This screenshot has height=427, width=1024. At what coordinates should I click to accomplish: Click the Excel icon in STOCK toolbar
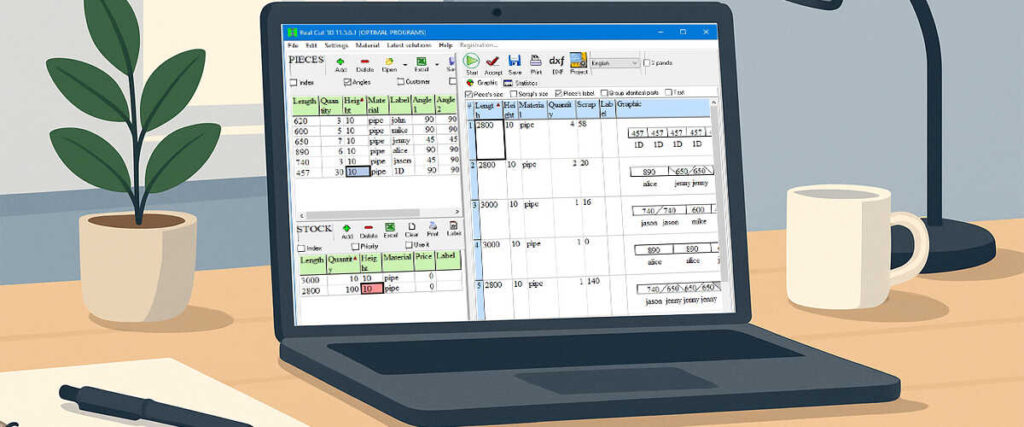click(390, 227)
